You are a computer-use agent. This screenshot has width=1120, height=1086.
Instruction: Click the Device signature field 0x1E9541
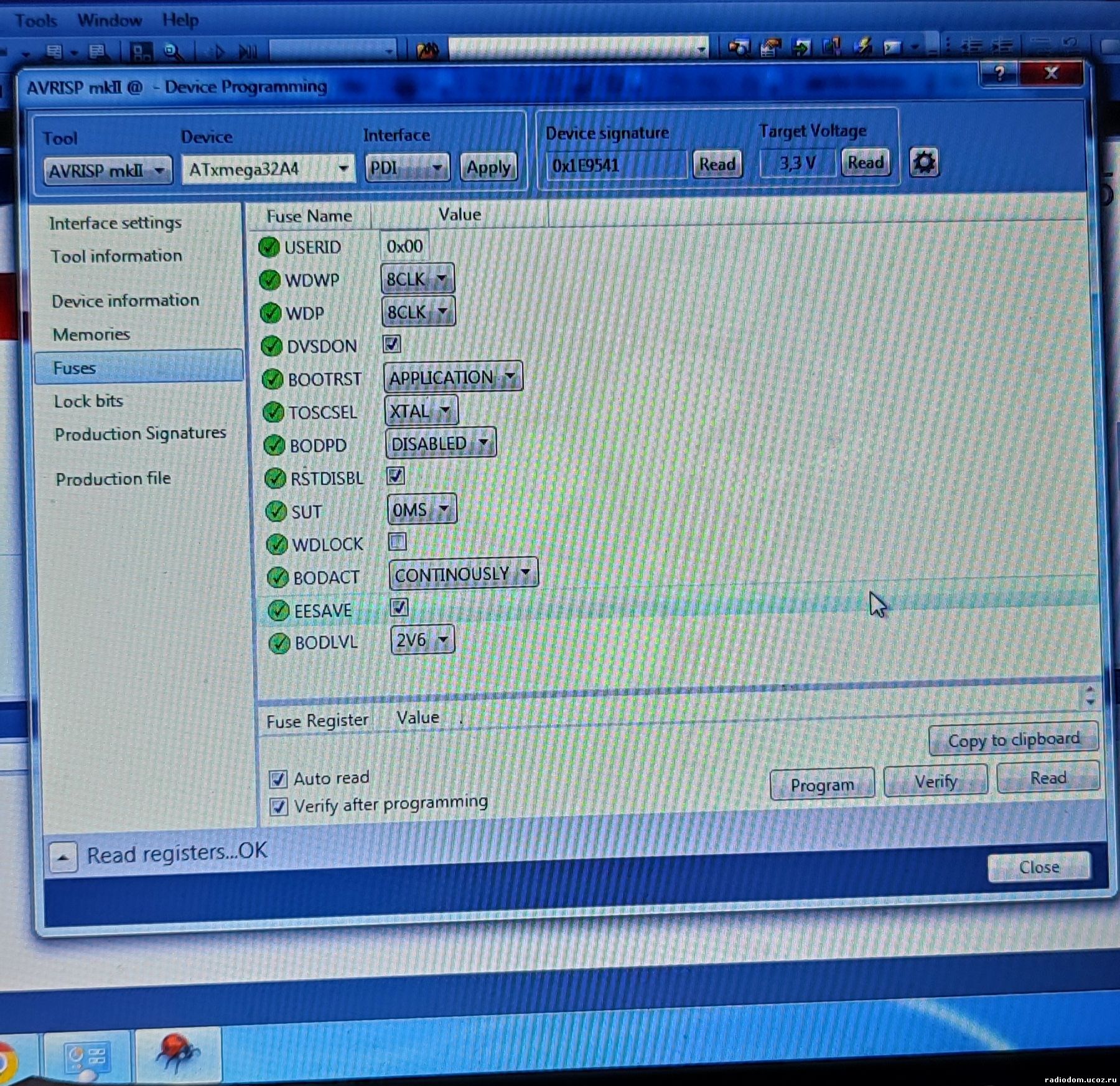(x=617, y=165)
